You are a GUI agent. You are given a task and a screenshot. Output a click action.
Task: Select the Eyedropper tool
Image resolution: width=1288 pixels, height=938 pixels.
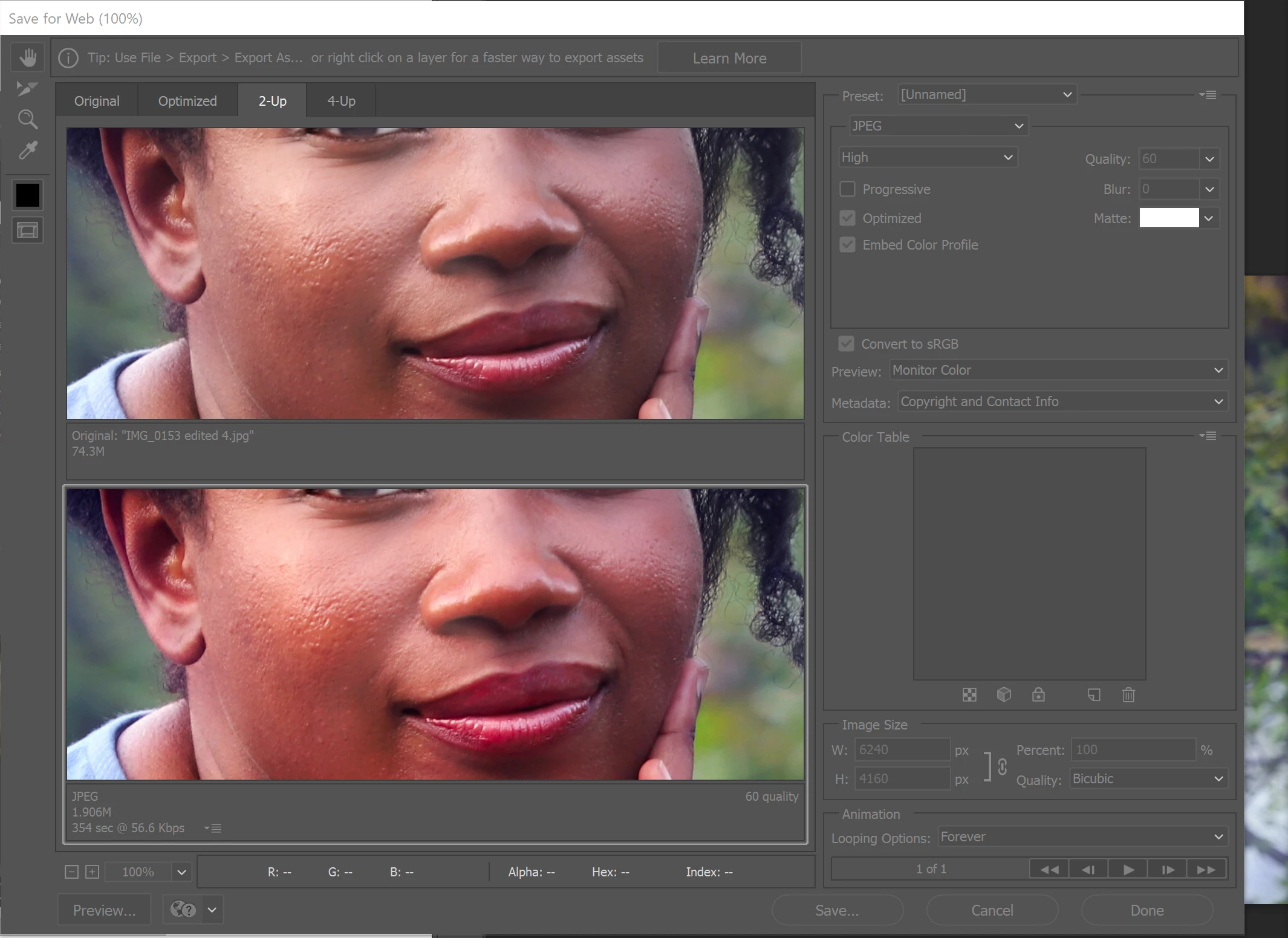[x=27, y=150]
